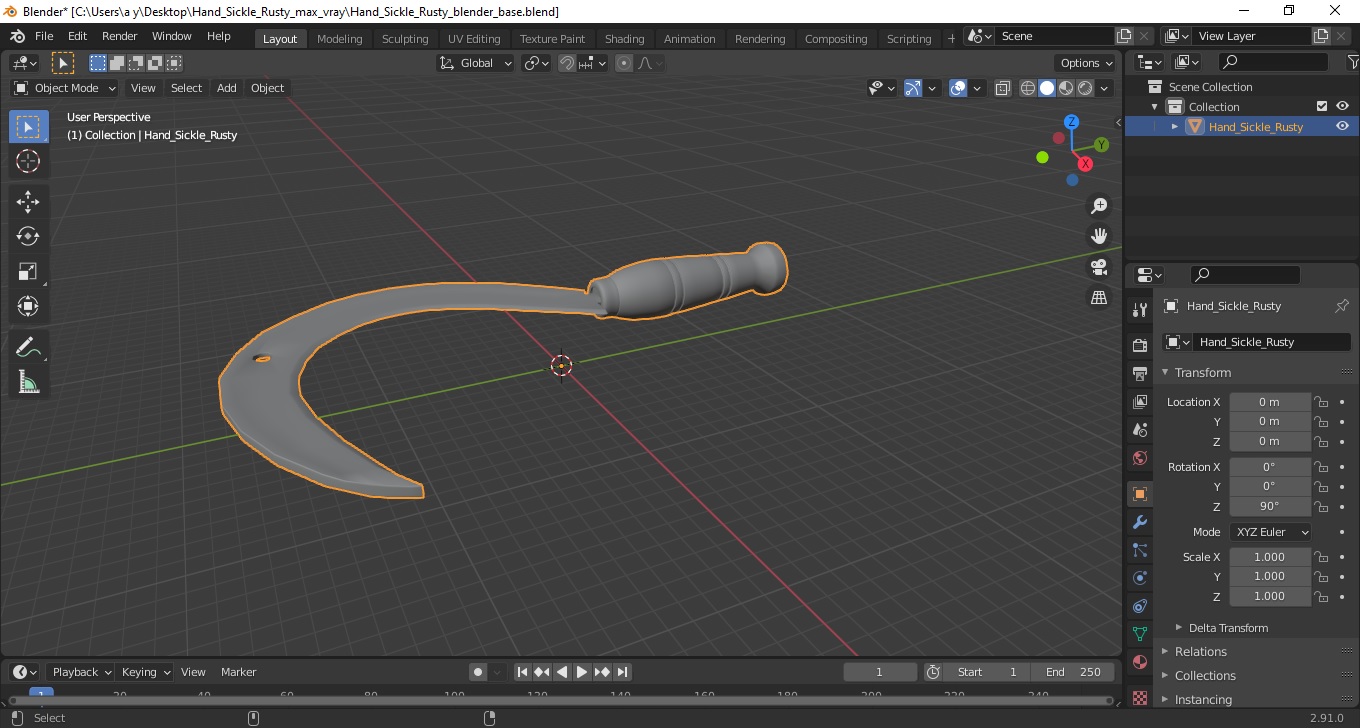Open View Layer properties tab
The width and height of the screenshot is (1360, 728).
click(x=1140, y=402)
